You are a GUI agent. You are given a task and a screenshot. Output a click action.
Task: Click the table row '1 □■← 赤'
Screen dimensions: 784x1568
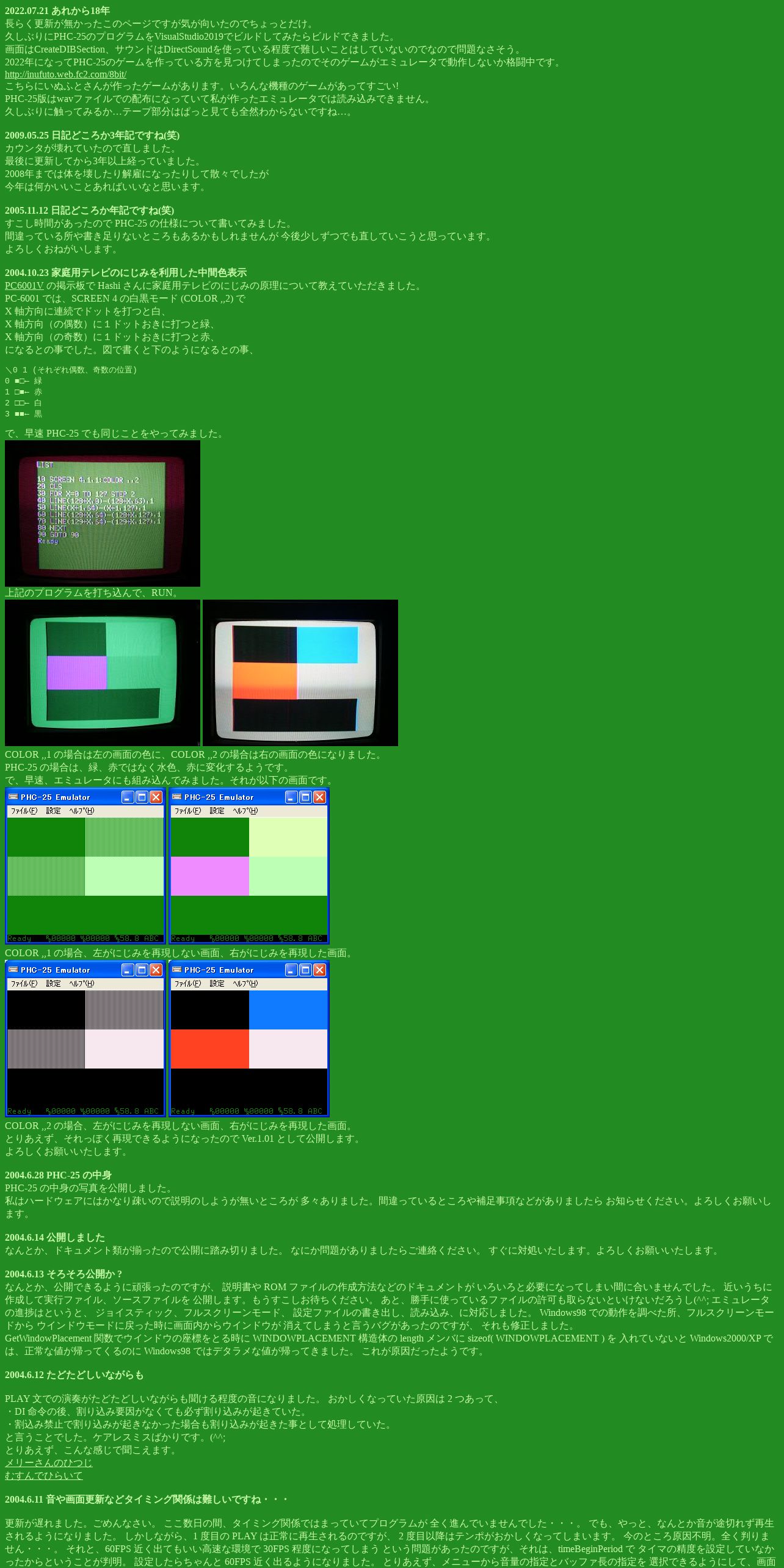tap(24, 392)
